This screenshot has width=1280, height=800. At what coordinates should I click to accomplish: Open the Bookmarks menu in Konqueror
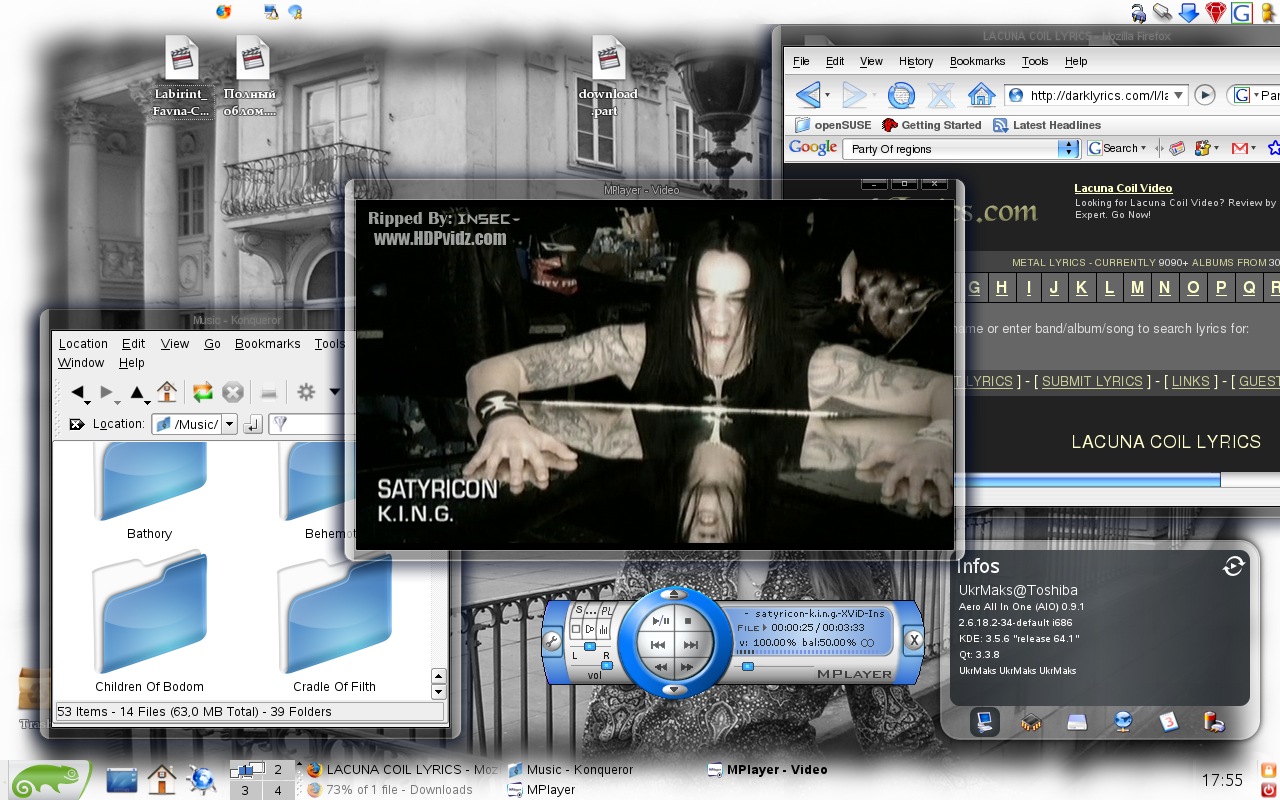tap(267, 343)
